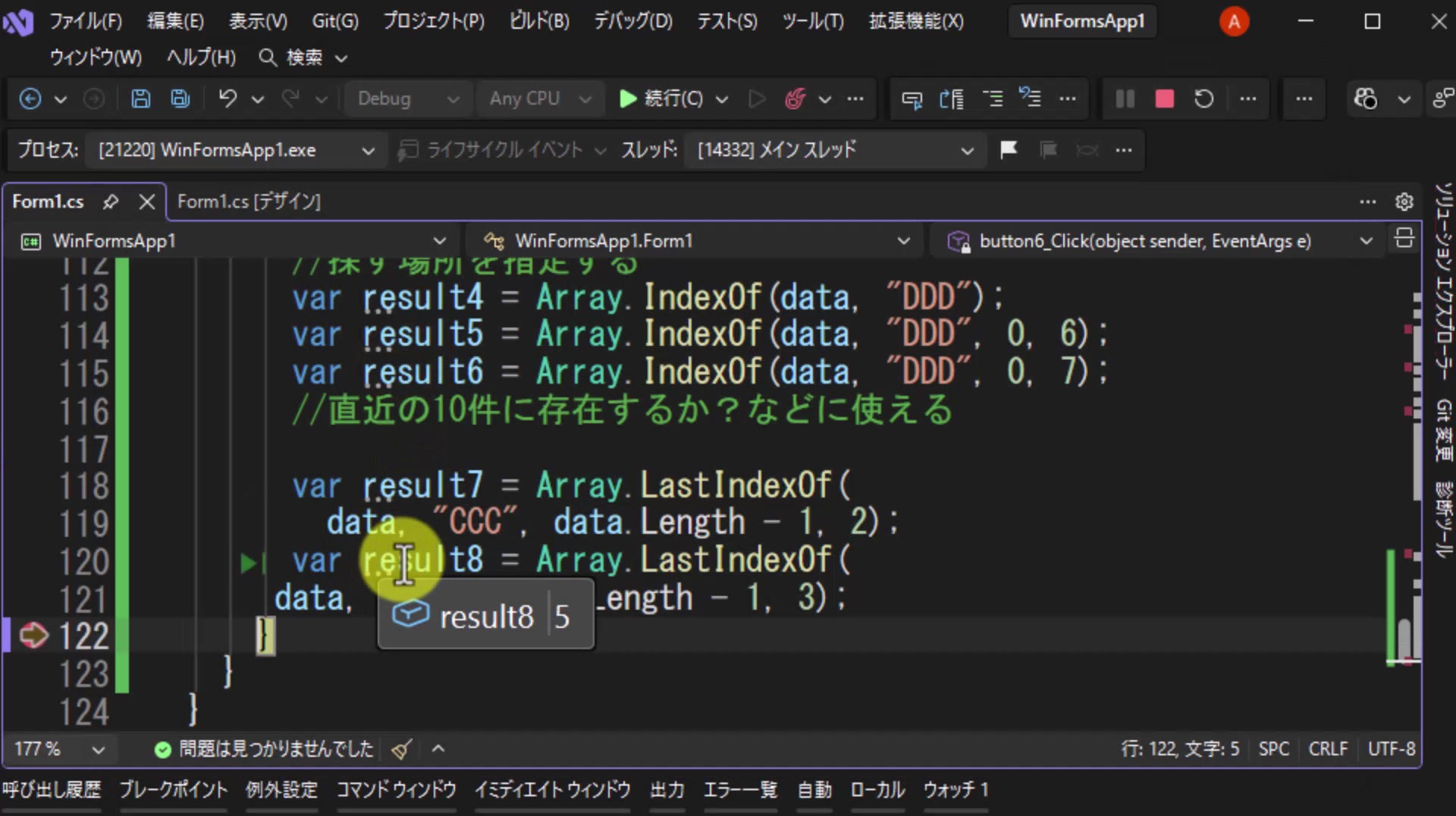The image size is (1456, 816).
Task: Open the 呼び出し履歴 panel tab
Action: click(51, 790)
